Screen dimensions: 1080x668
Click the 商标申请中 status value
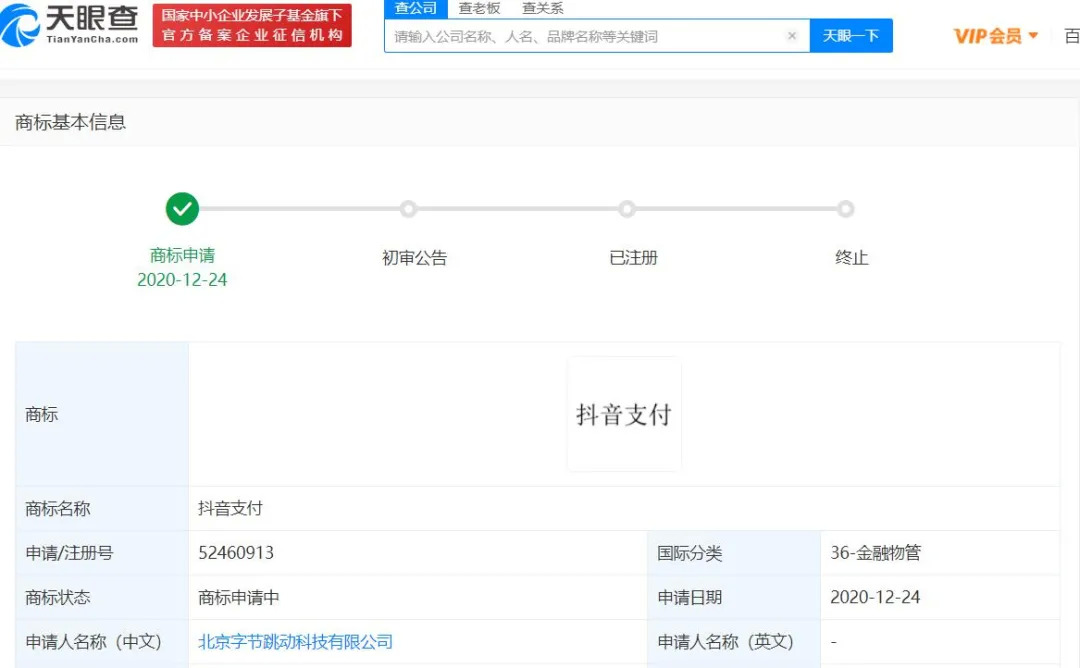pyautogui.click(x=239, y=597)
